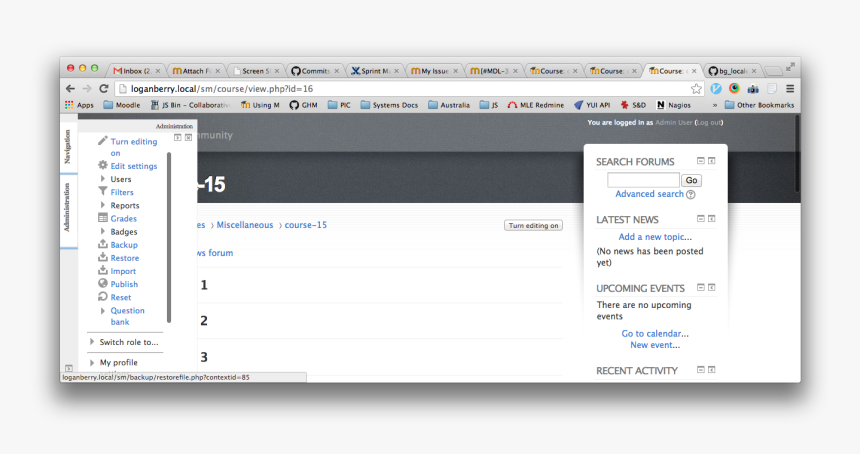Click the Apps grid bookmark icon
Screen dimensions: 860x454
[x=69, y=105]
